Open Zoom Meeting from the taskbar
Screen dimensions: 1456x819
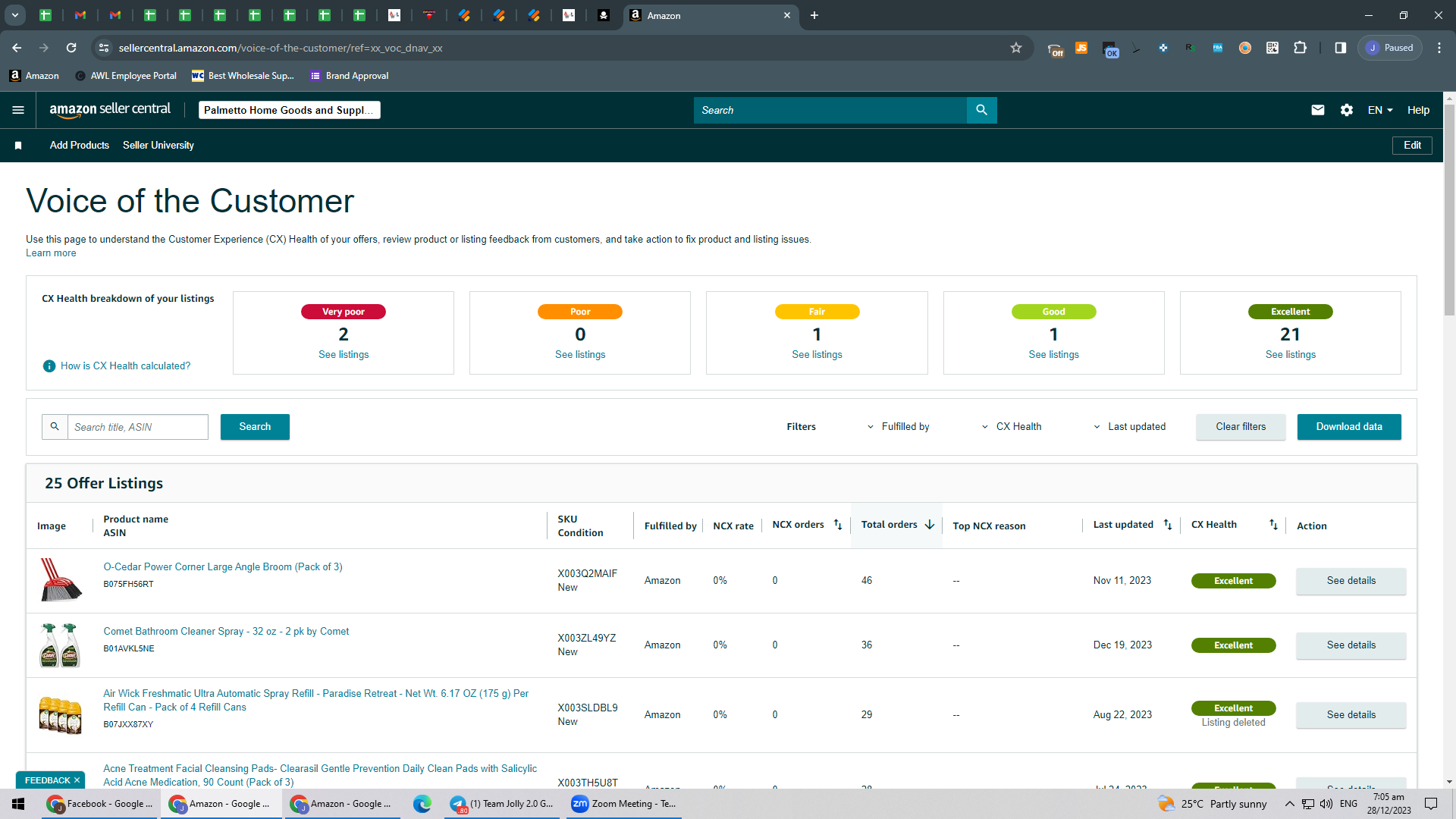pos(624,804)
